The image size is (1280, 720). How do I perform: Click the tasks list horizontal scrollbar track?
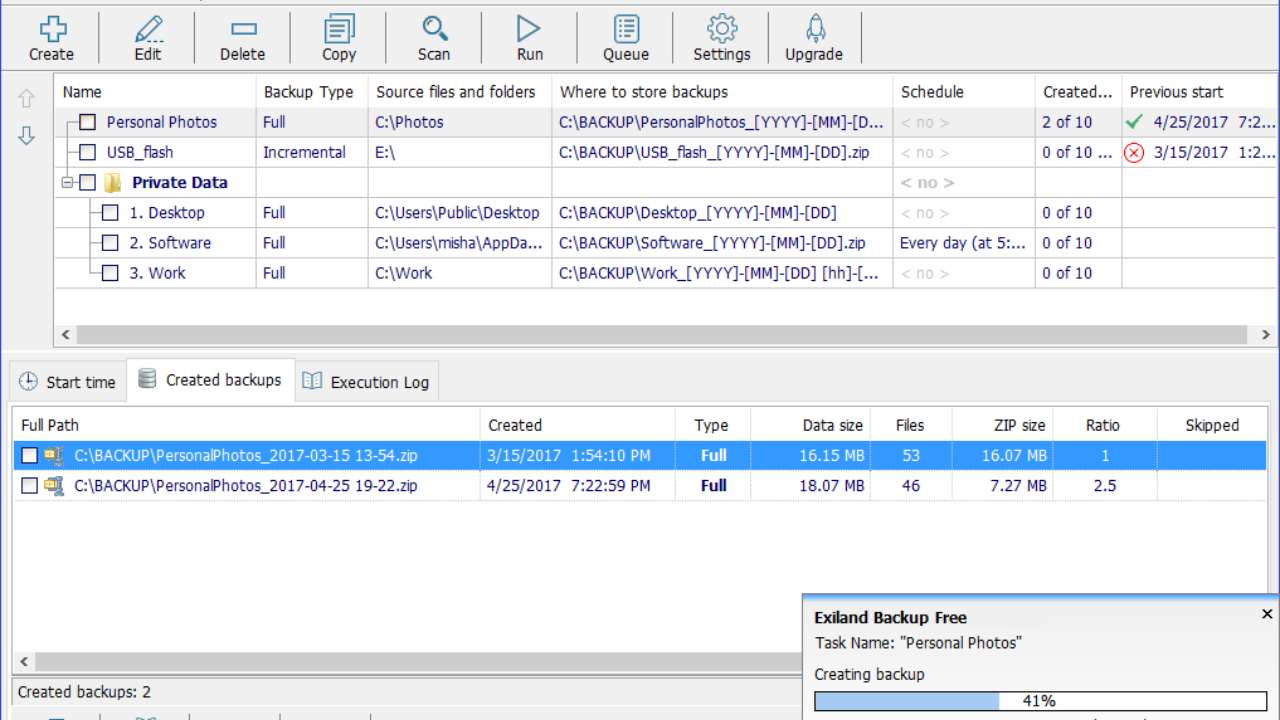click(662, 334)
